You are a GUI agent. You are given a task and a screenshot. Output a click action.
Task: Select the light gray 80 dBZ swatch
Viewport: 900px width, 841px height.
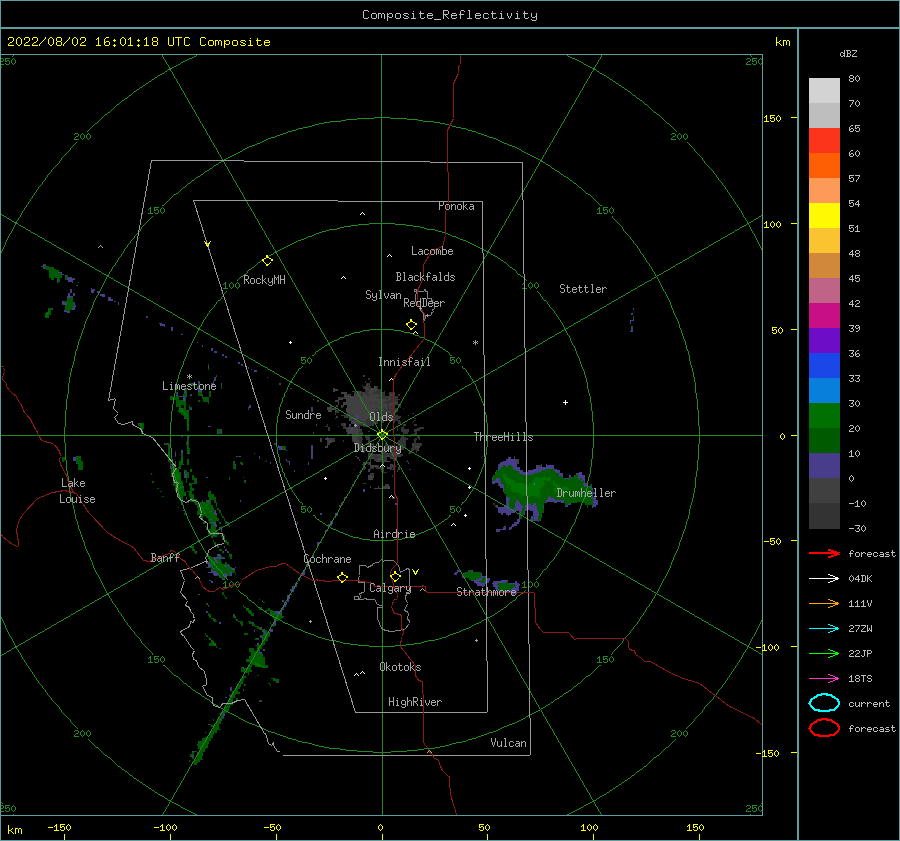point(824,90)
